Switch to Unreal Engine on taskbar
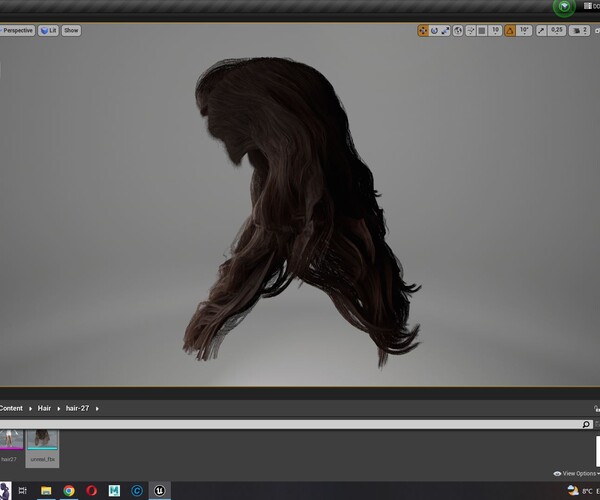Screen dimensions: 600x500 coord(160,490)
